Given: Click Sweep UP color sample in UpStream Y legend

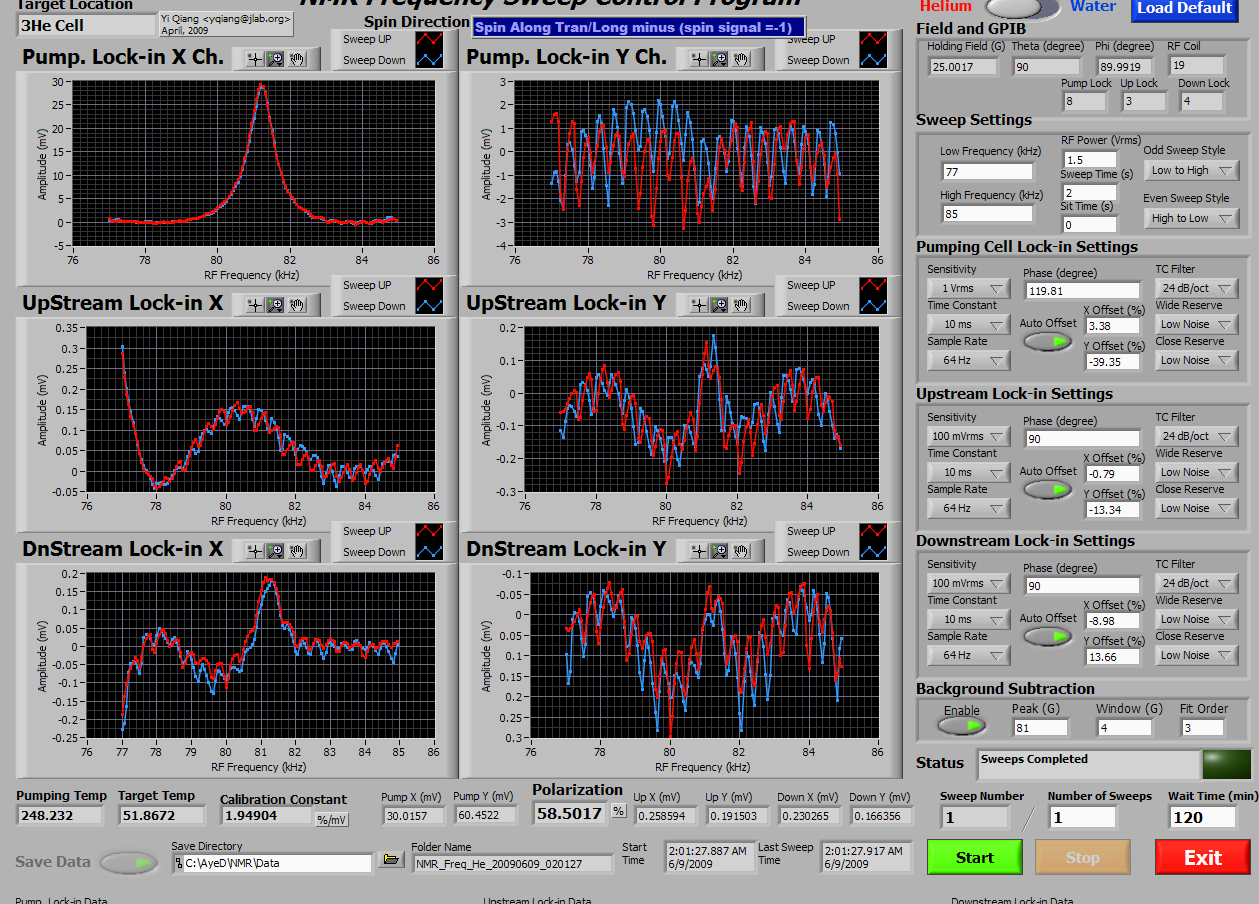Looking at the screenshot, I should click(x=873, y=285).
